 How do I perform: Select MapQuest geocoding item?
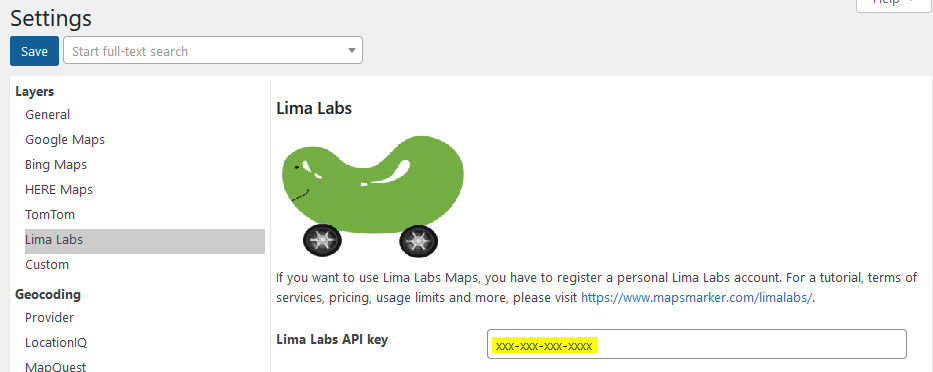click(x=55, y=367)
